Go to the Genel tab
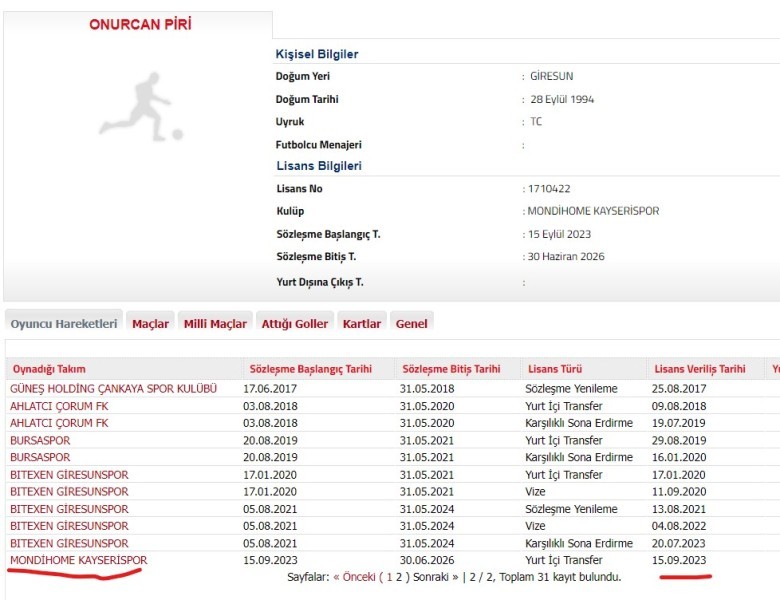Image resolution: width=780 pixels, height=600 pixels. tap(411, 324)
